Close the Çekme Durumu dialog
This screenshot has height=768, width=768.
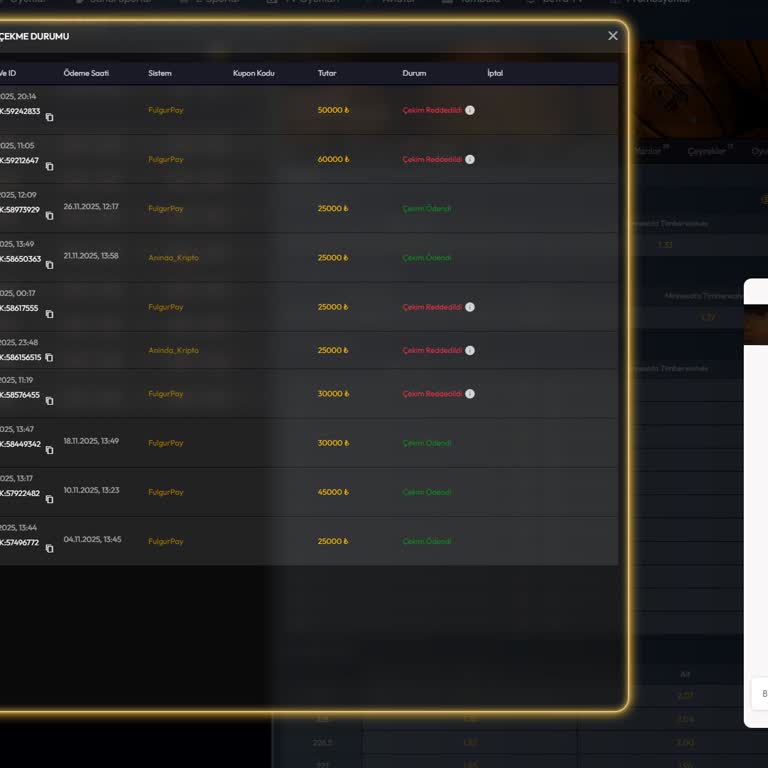pyautogui.click(x=612, y=36)
